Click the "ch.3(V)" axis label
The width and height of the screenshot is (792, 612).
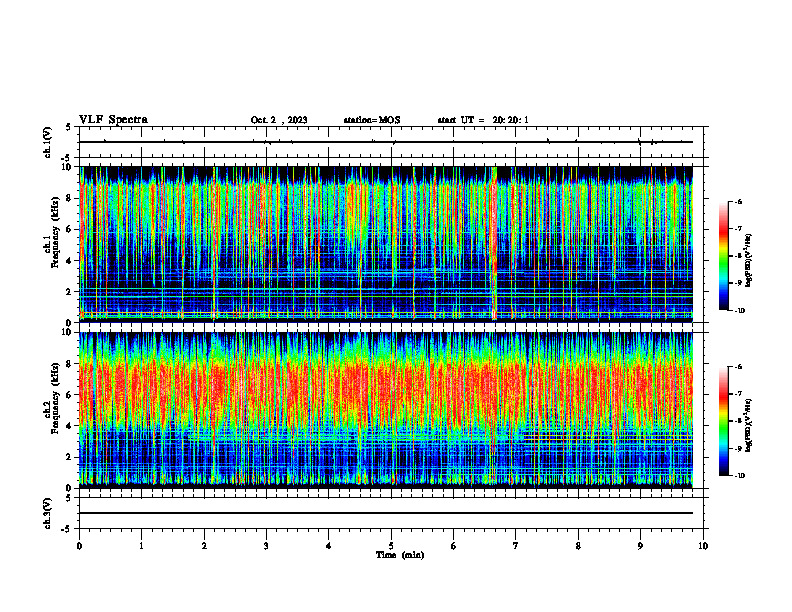(48, 514)
